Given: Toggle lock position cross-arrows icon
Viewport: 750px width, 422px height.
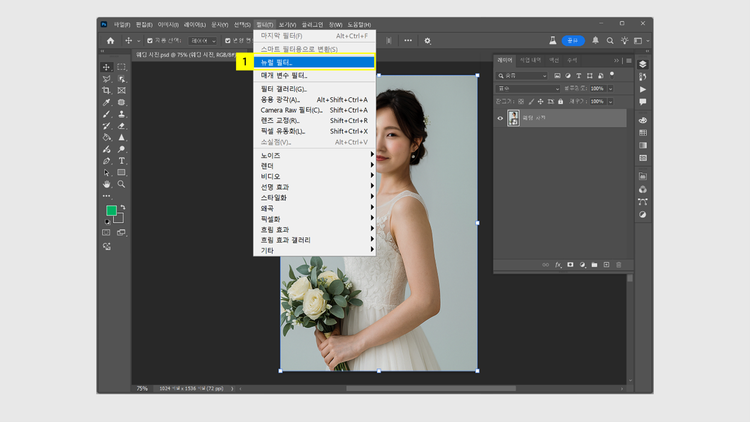Looking at the screenshot, I should [x=540, y=101].
